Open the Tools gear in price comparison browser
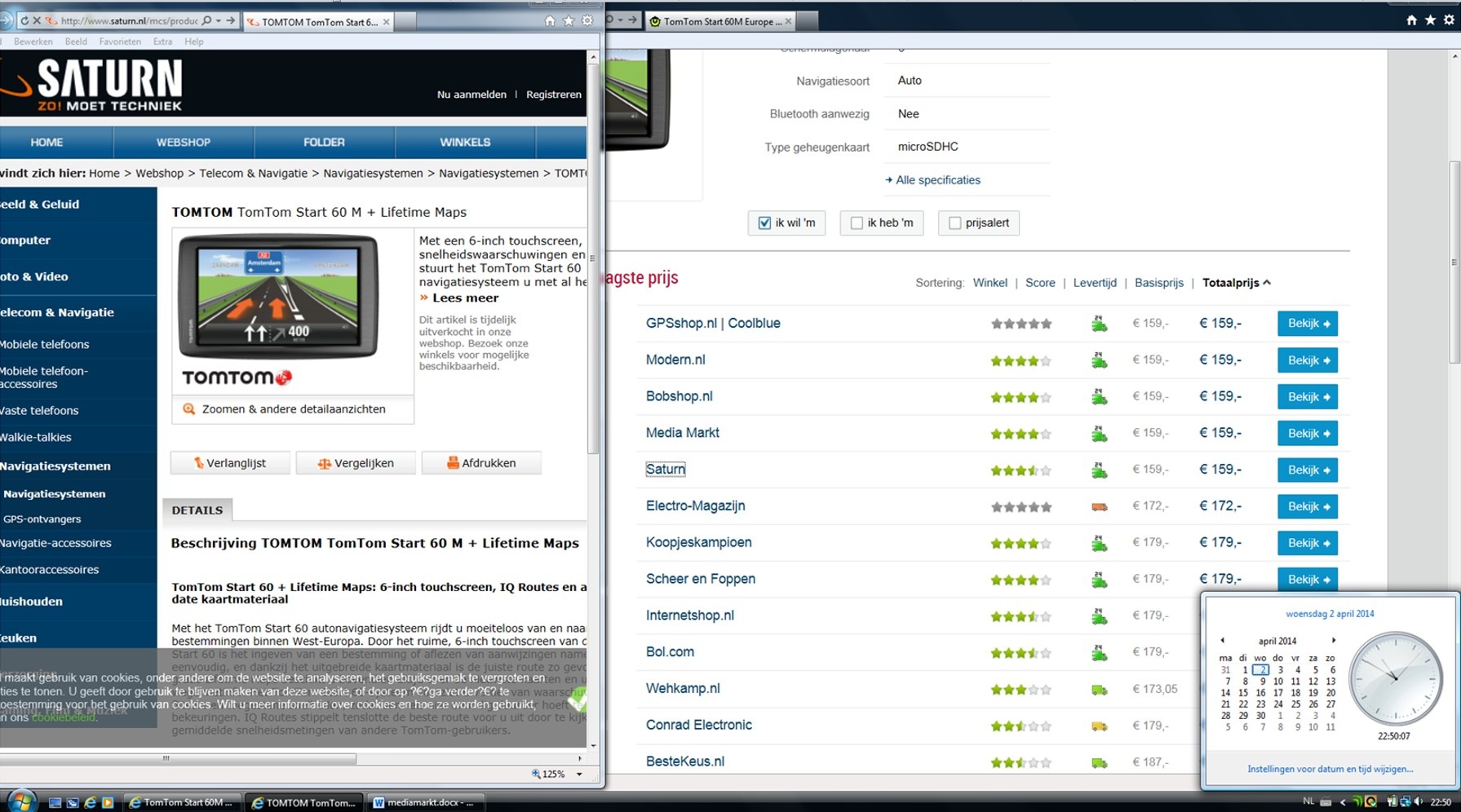Viewport: 1461px width, 812px height. [x=1449, y=20]
